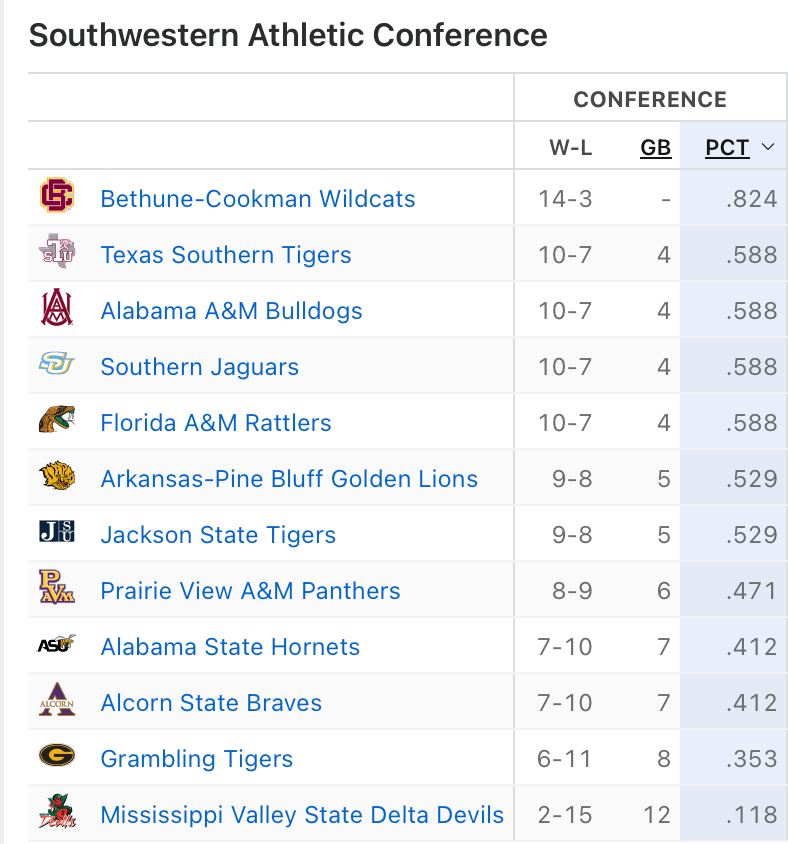Click the Mississippi Valley State Delta Devils logo

pos(57,813)
